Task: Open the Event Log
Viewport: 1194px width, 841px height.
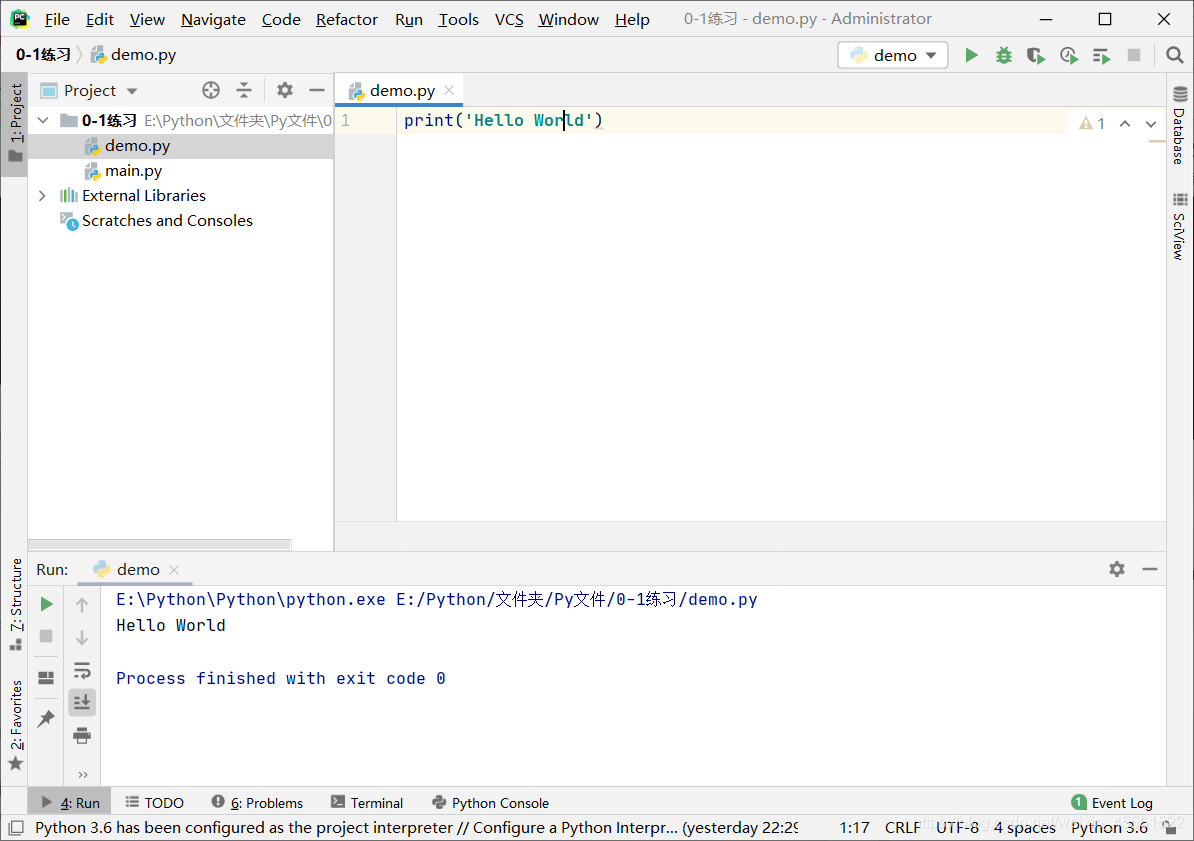Action: [x=1112, y=803]
